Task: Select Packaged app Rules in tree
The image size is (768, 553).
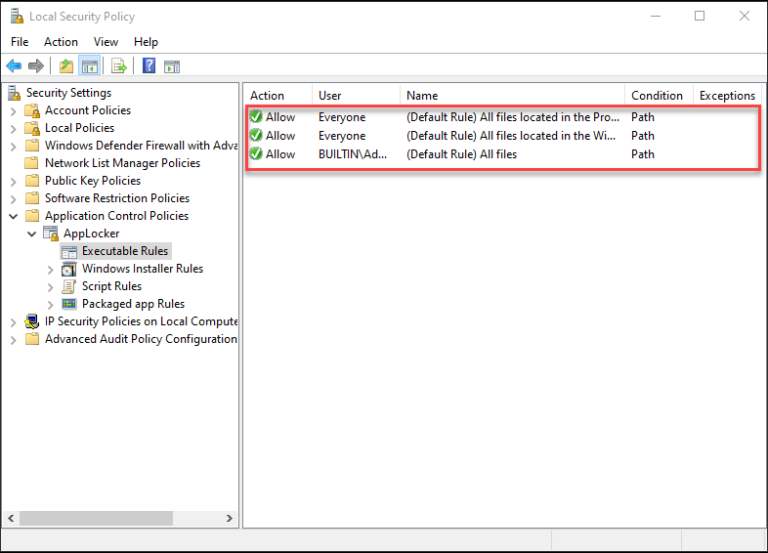Action: (x=133, y=304)
